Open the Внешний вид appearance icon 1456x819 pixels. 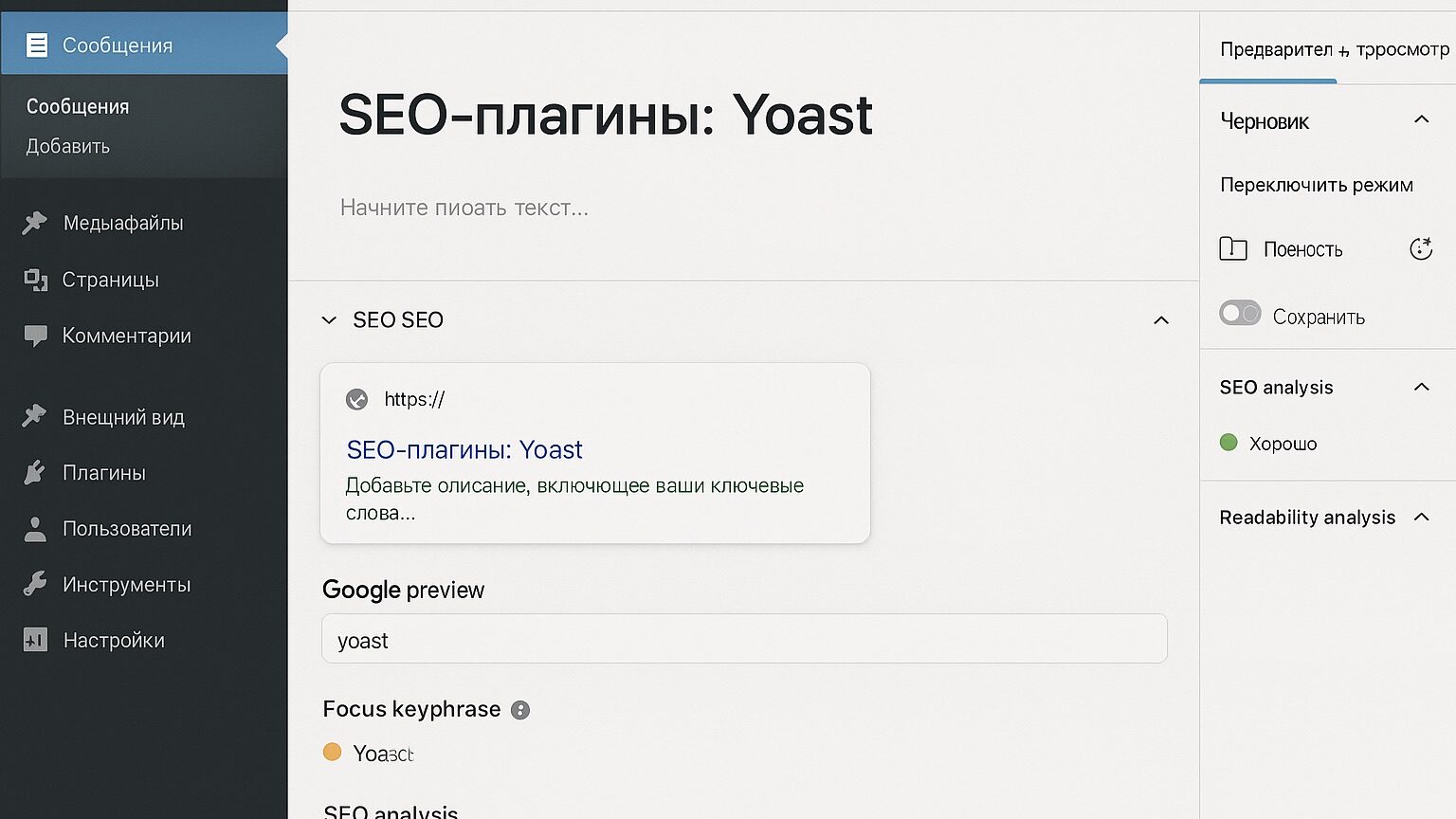[34, 416]
